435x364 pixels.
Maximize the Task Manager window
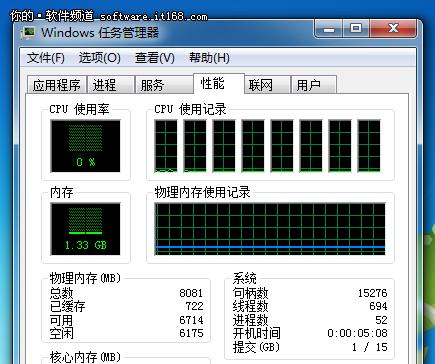(356, 29)
